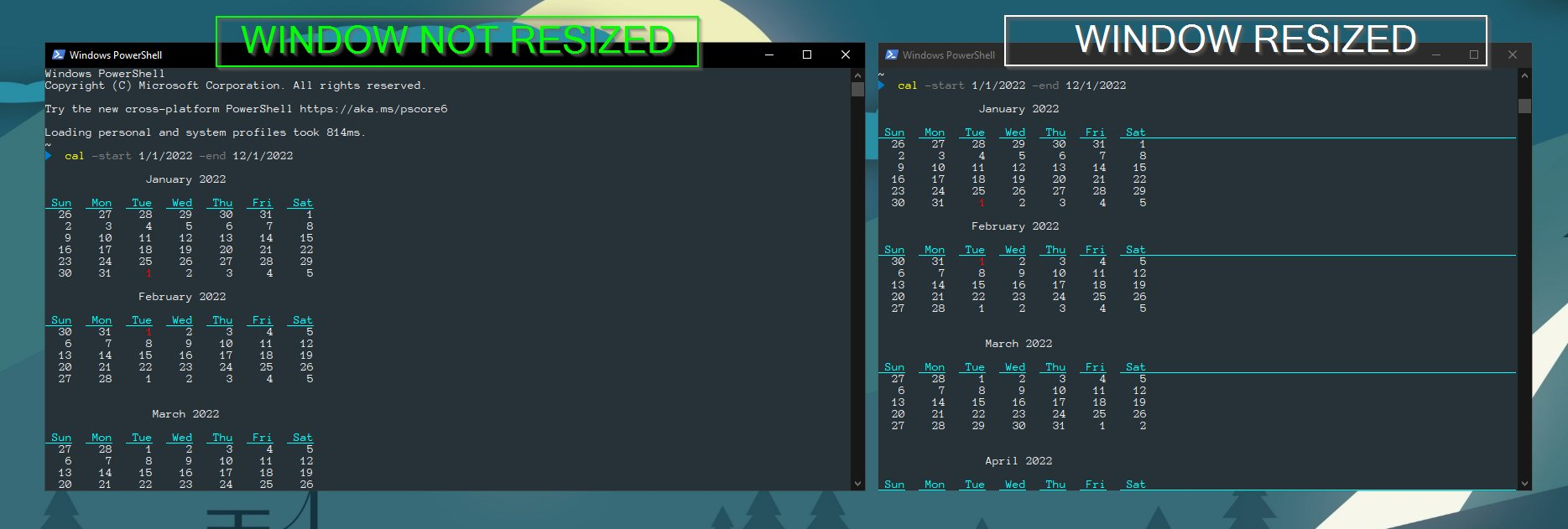Click 'Mon' header under March, left window
Screen dimensions: 1568x529
[102, 438]
